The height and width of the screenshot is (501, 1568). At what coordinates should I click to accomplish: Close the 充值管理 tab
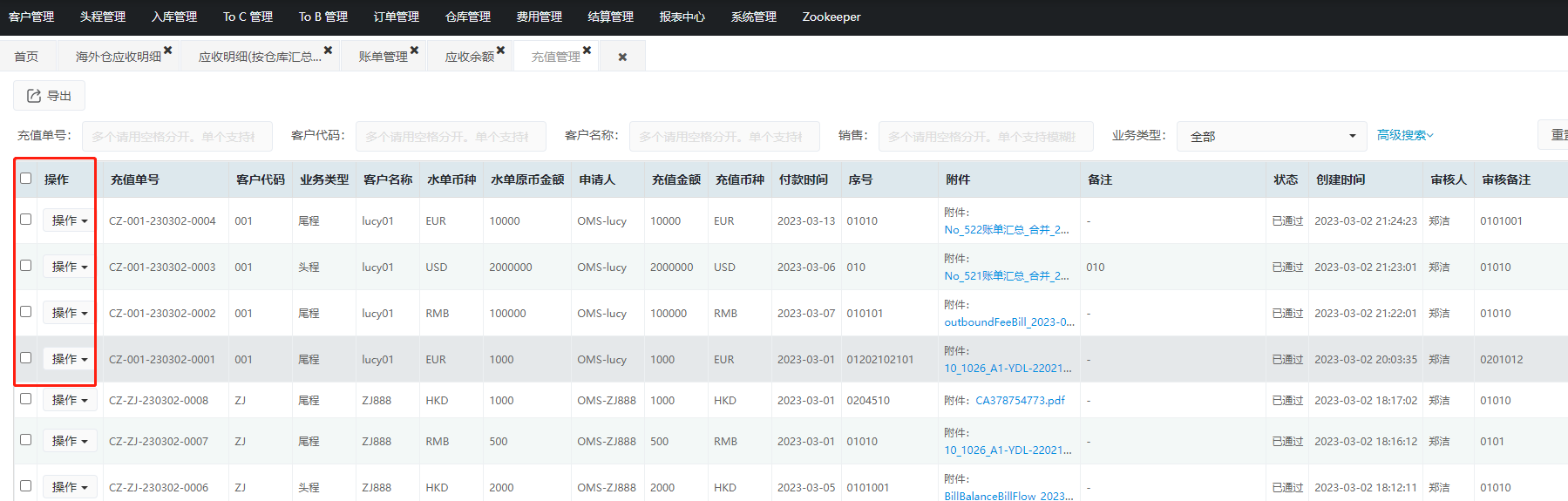coord(587,51)
